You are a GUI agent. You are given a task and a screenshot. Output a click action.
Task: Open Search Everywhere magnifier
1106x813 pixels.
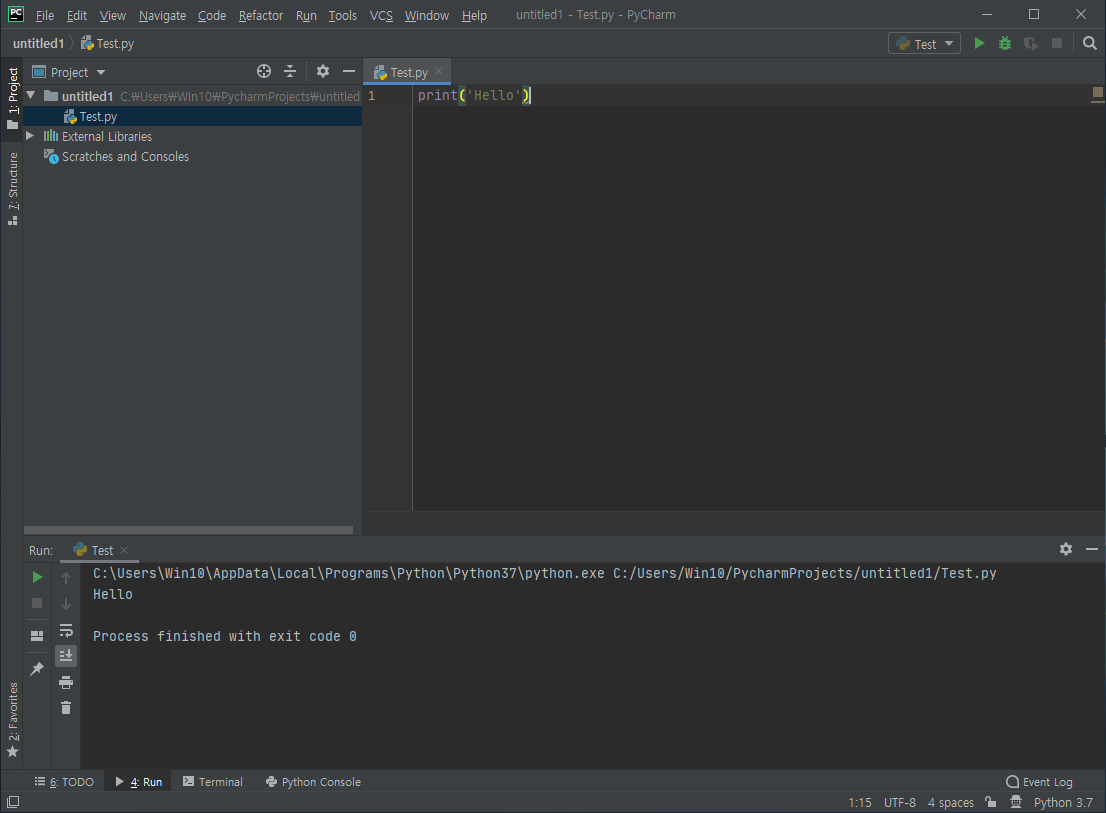click(1090, 44)
